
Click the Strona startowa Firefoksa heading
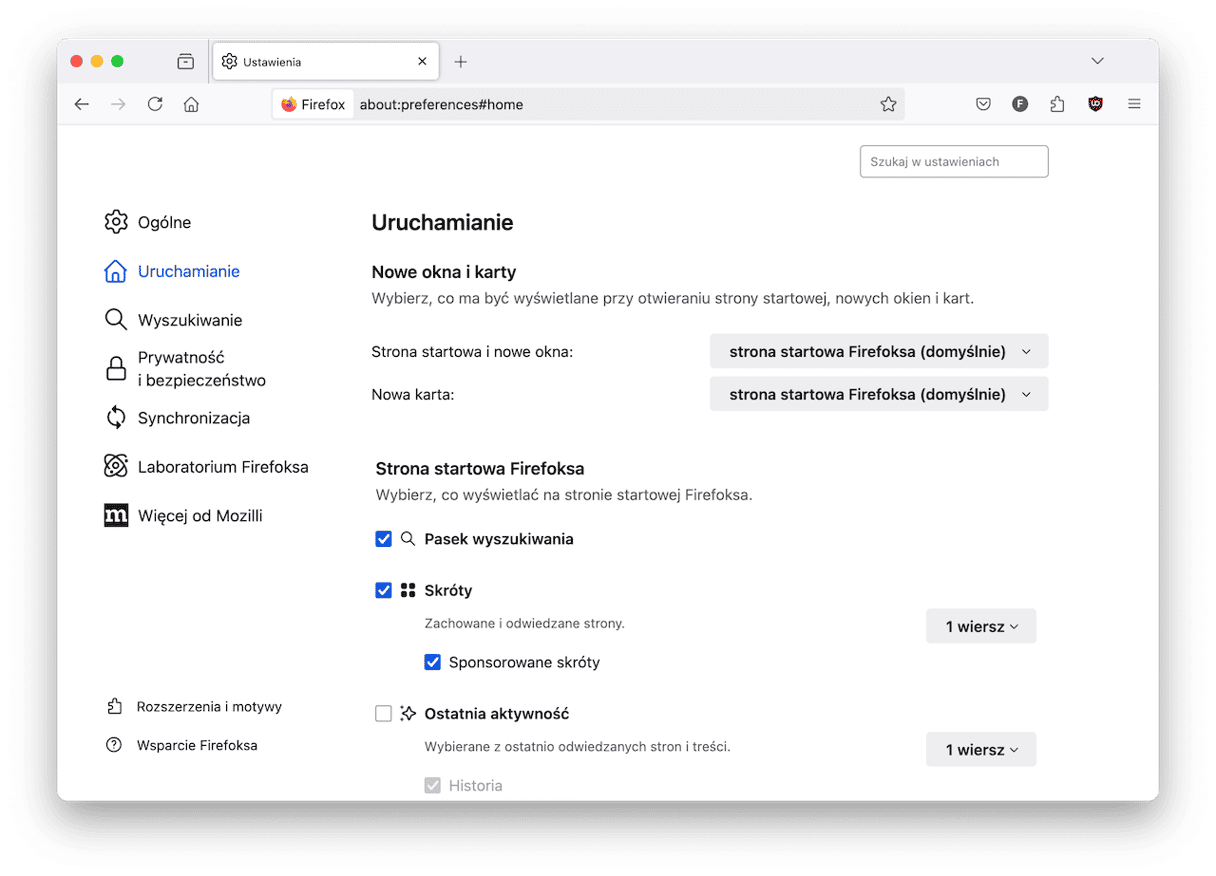480,468
